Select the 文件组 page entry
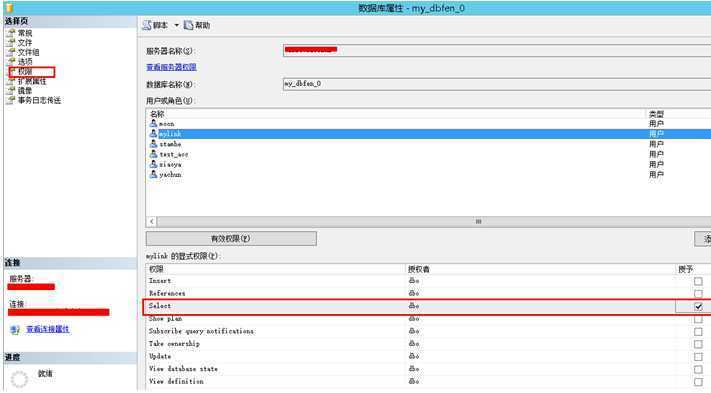Viewport: 711px width, 393px height. [28, 52]
